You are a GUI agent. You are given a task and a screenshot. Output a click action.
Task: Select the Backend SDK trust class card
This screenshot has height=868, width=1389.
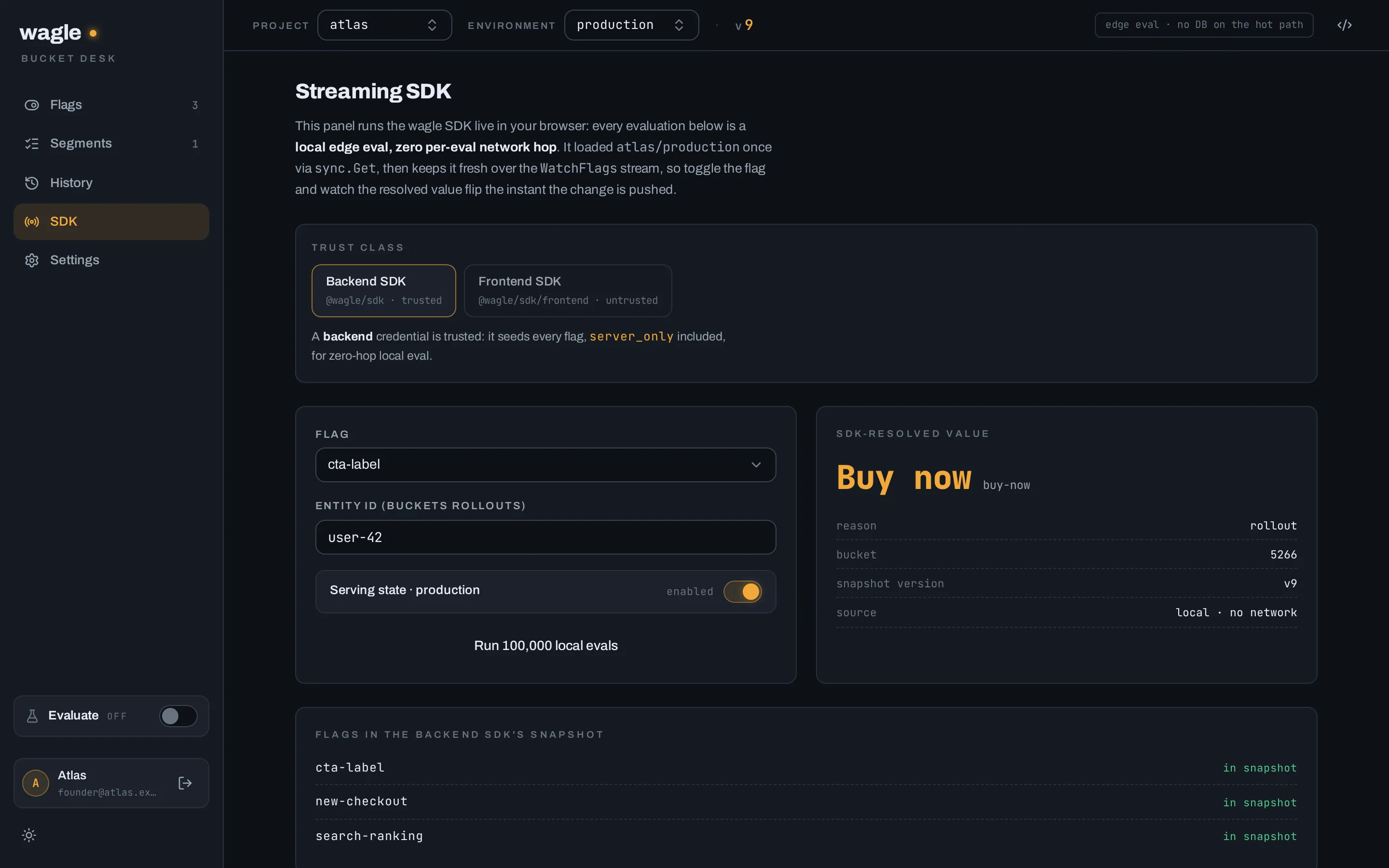tap(383, 290)
